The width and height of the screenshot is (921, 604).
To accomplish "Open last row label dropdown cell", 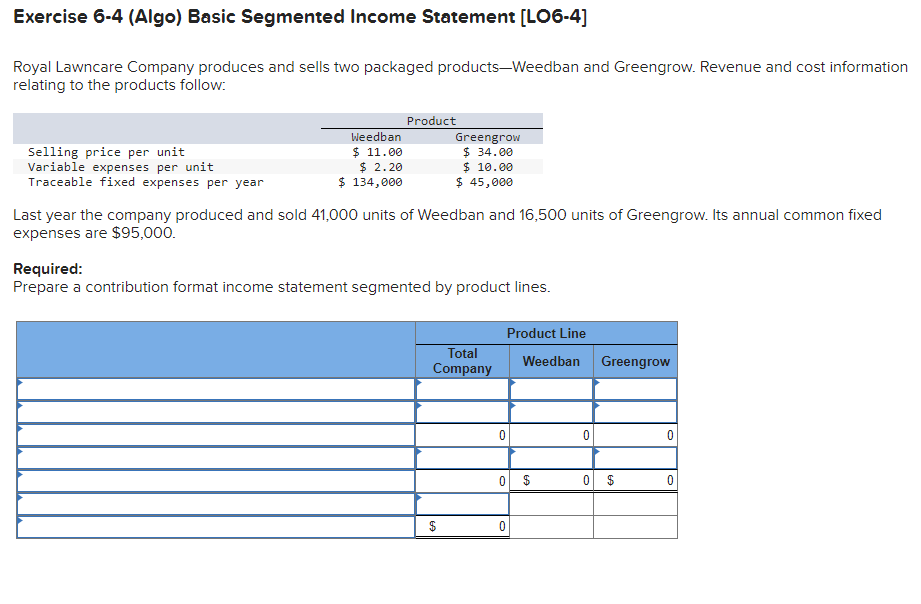I will [x=216, y=526].
